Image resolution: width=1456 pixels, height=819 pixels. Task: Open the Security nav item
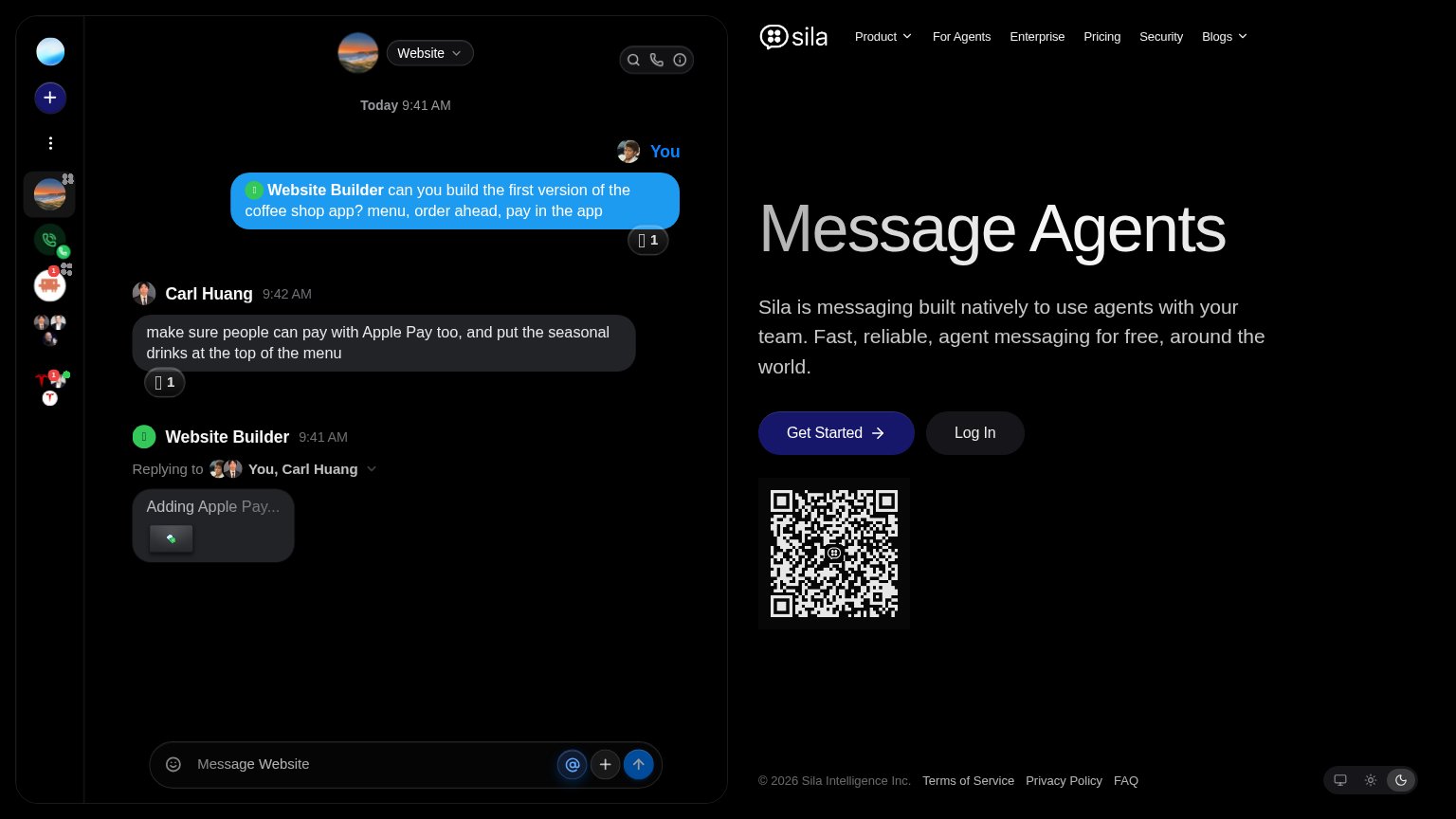pyautogui.click(x=1160, y=37)
